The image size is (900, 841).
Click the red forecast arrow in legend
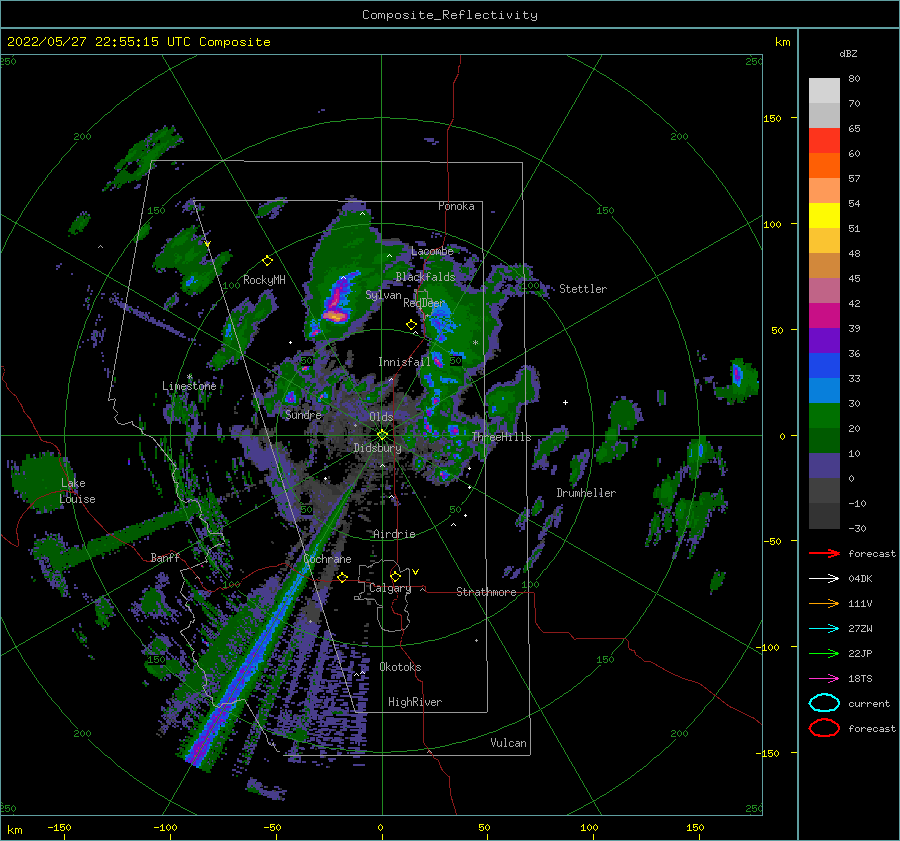click(824, 553)
